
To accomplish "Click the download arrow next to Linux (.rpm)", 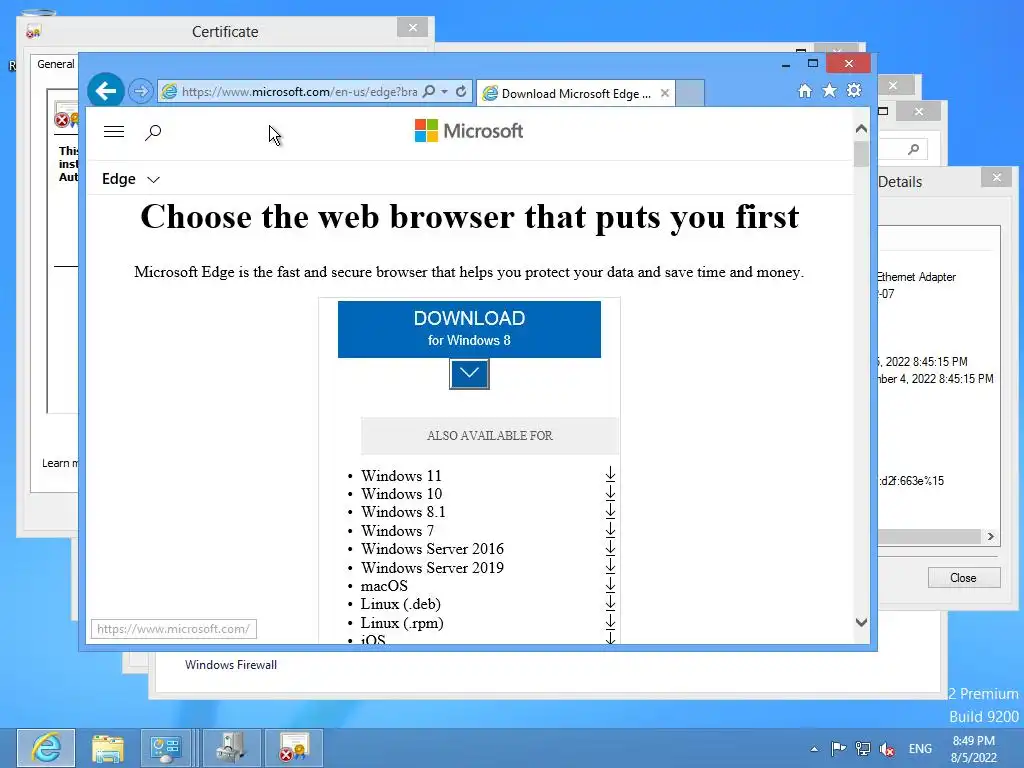I will tap(610, 622).
